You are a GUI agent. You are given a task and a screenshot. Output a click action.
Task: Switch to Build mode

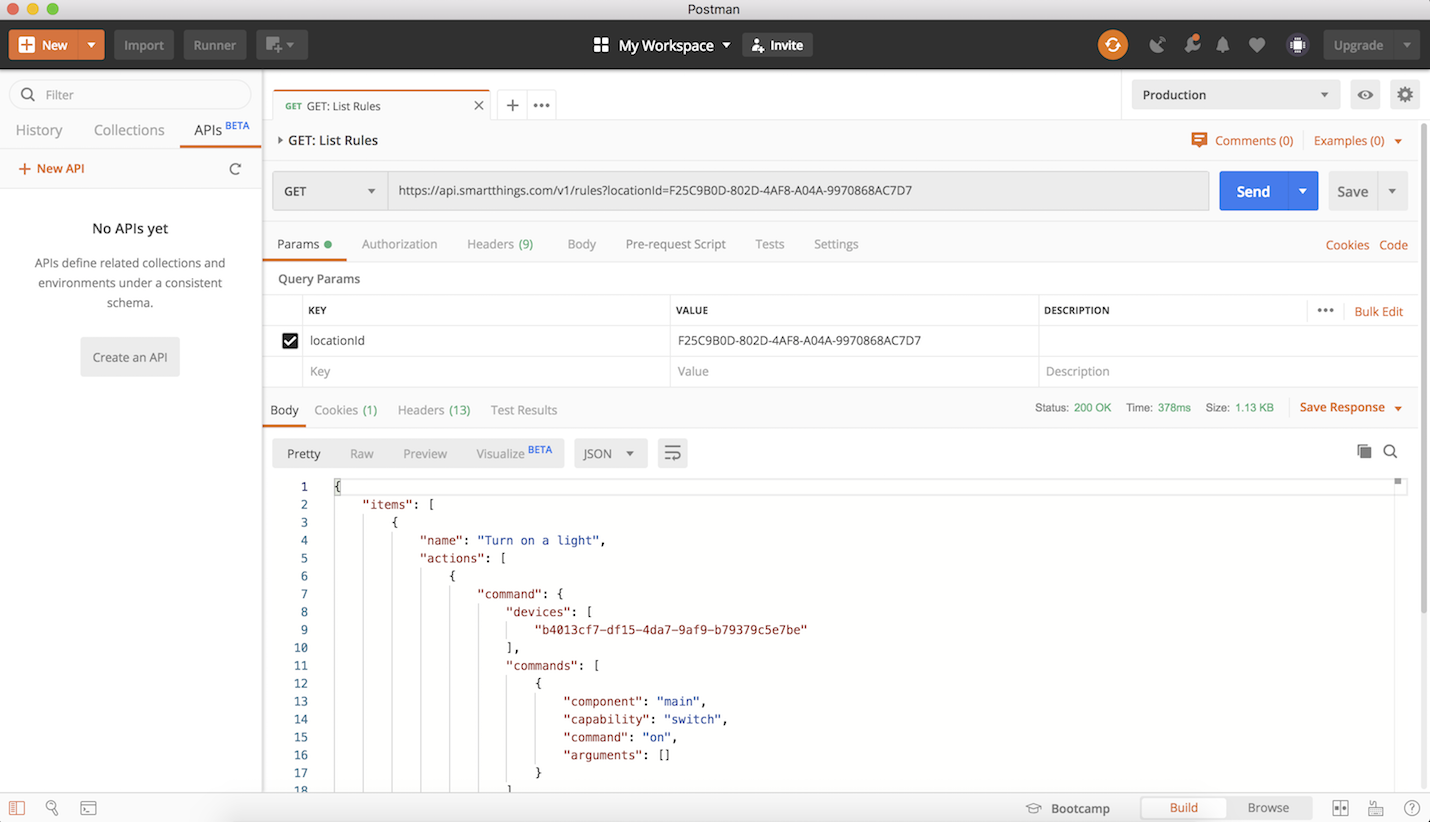point(1183,808)
